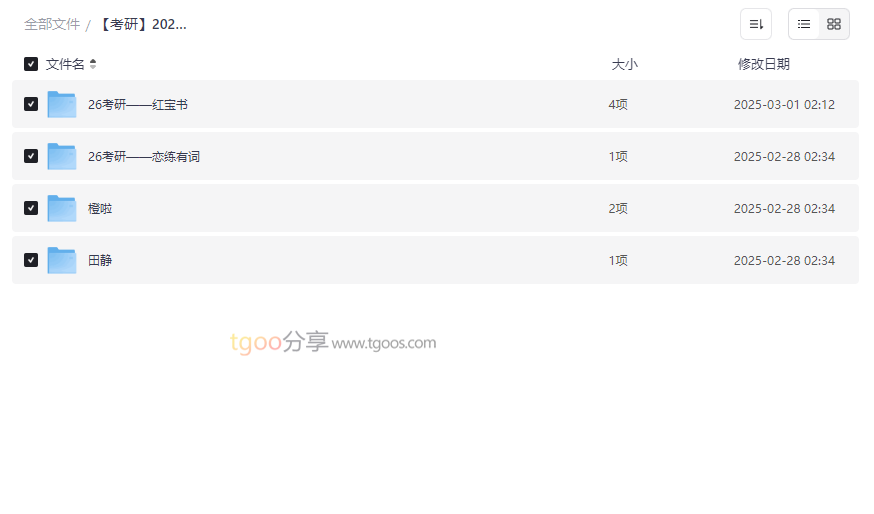Toggle the select-all files checkbox

click(x=31, y=64)
